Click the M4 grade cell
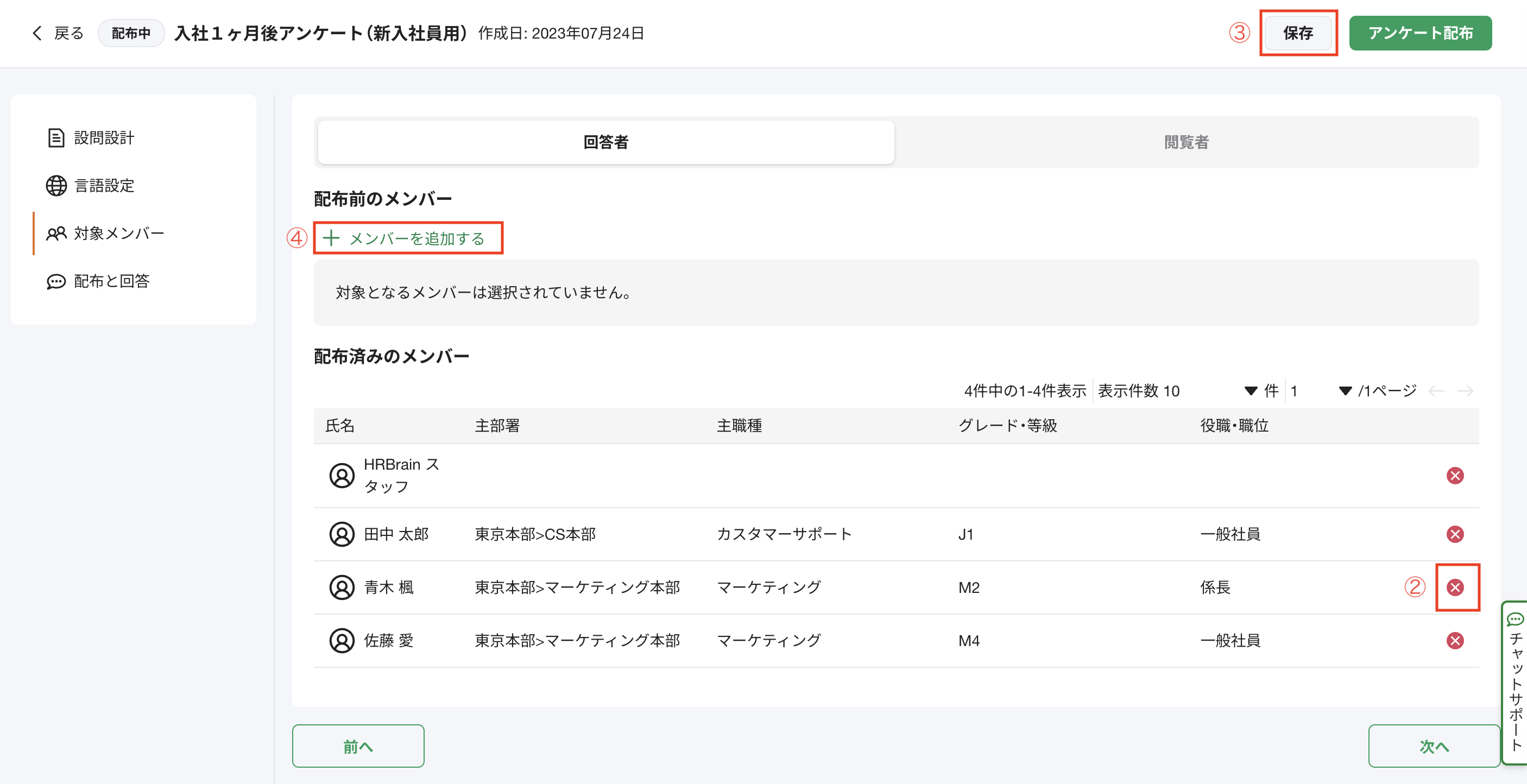The width and height of the screenshot is (1527, 784). click(x=969, y=641)
